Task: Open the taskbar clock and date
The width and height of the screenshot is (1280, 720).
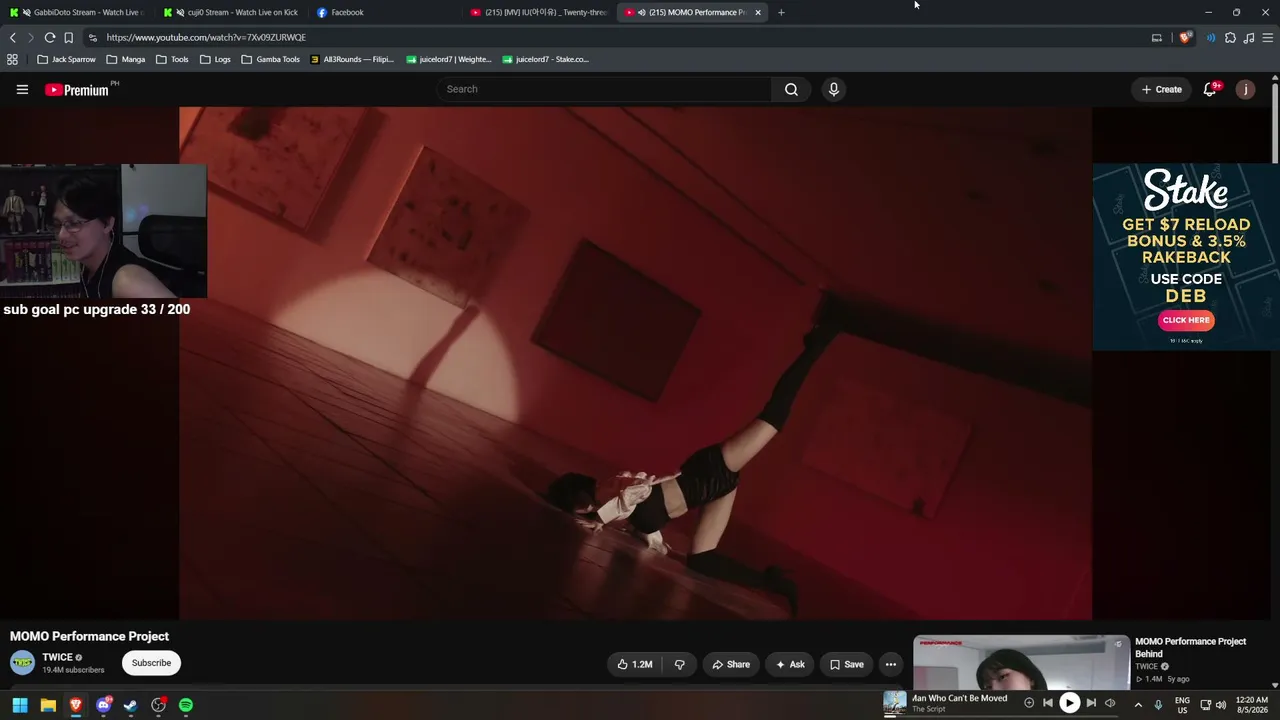Action: click(1252, 705)
